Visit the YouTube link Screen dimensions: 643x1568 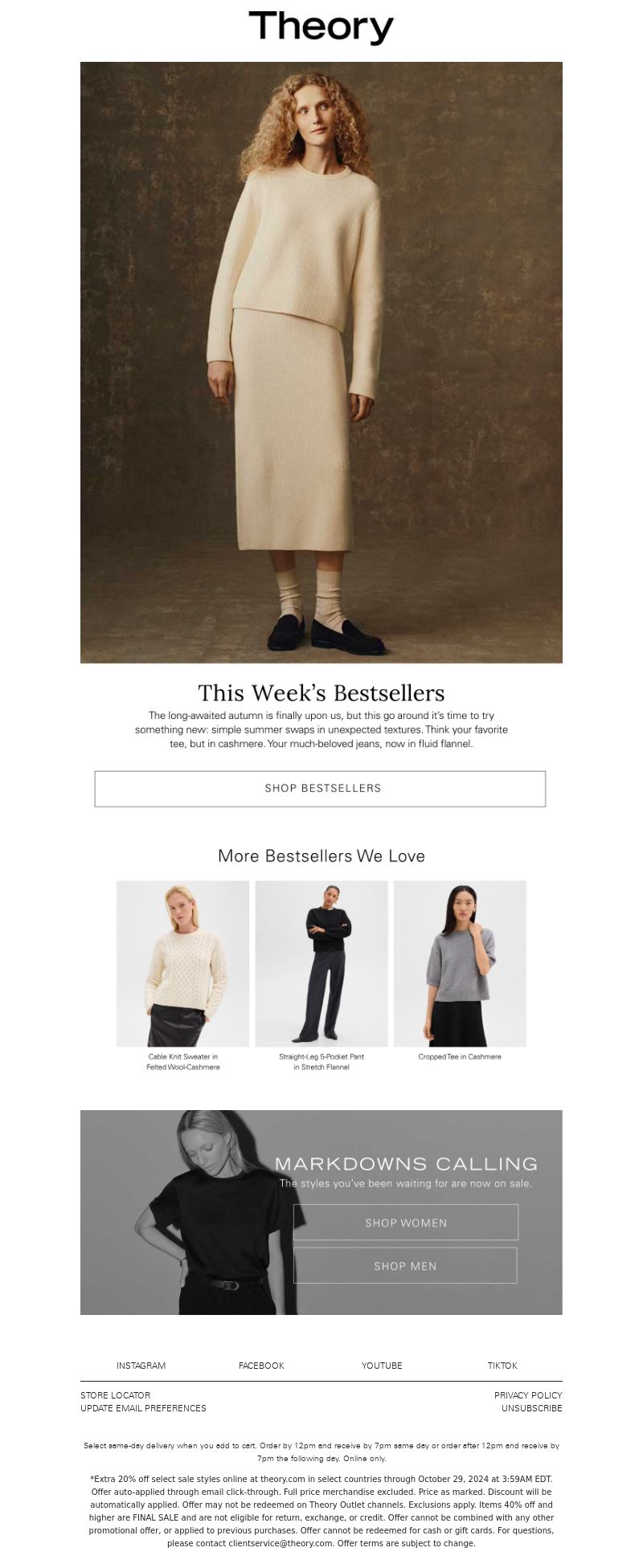(382, 1366)
